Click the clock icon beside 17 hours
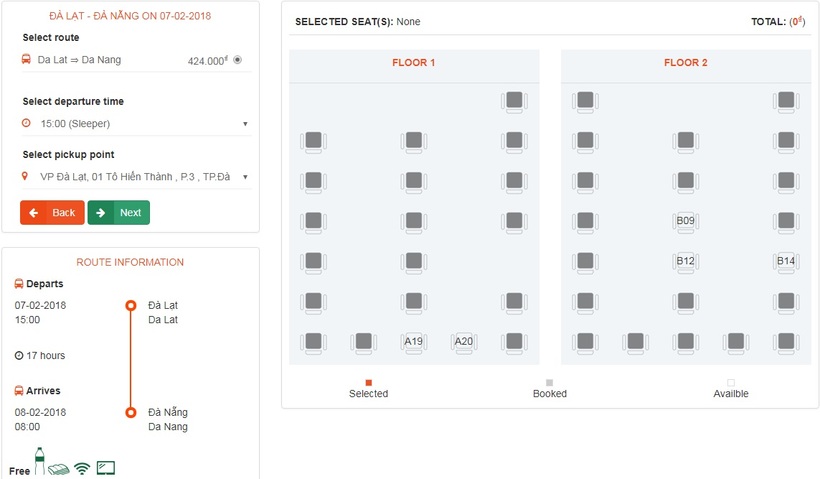820x479 pixels. [x=19, y=356]
